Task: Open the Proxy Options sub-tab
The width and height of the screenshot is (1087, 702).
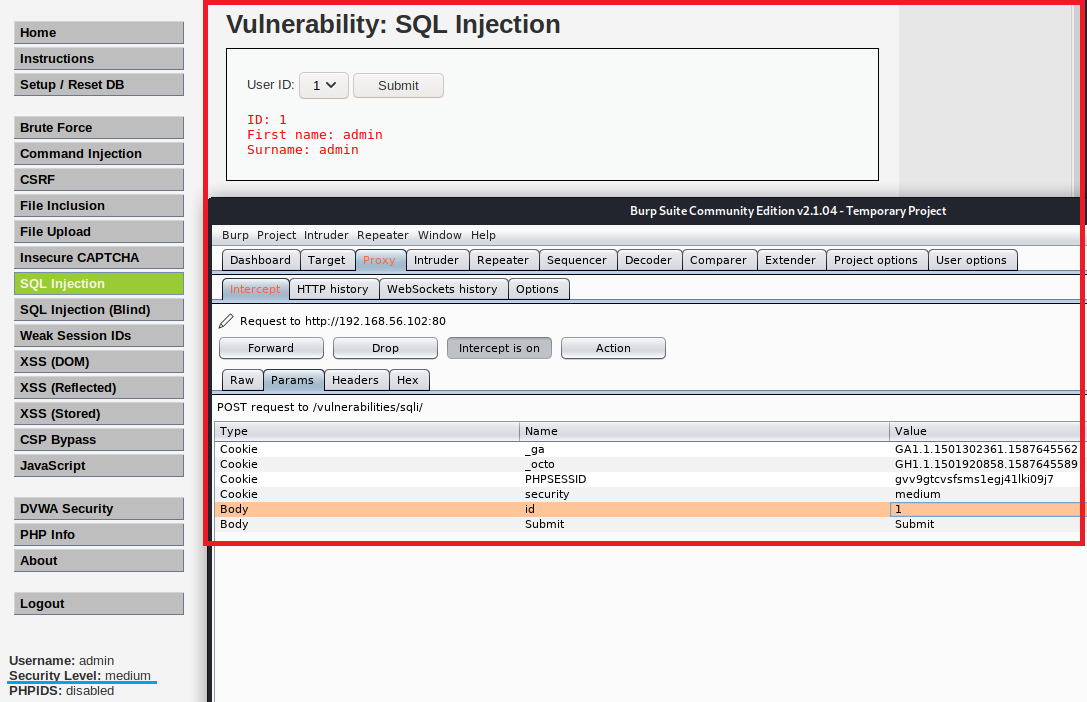Action: 537,289
